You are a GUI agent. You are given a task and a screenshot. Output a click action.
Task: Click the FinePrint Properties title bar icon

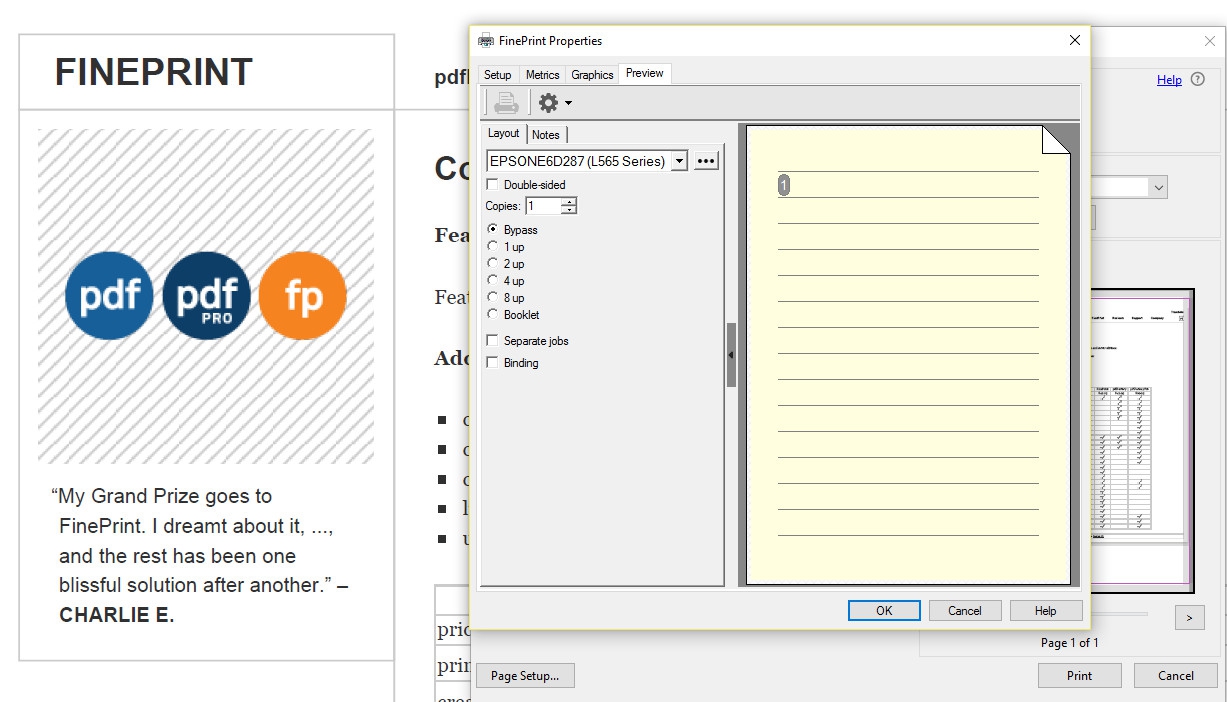coord(486,41)
